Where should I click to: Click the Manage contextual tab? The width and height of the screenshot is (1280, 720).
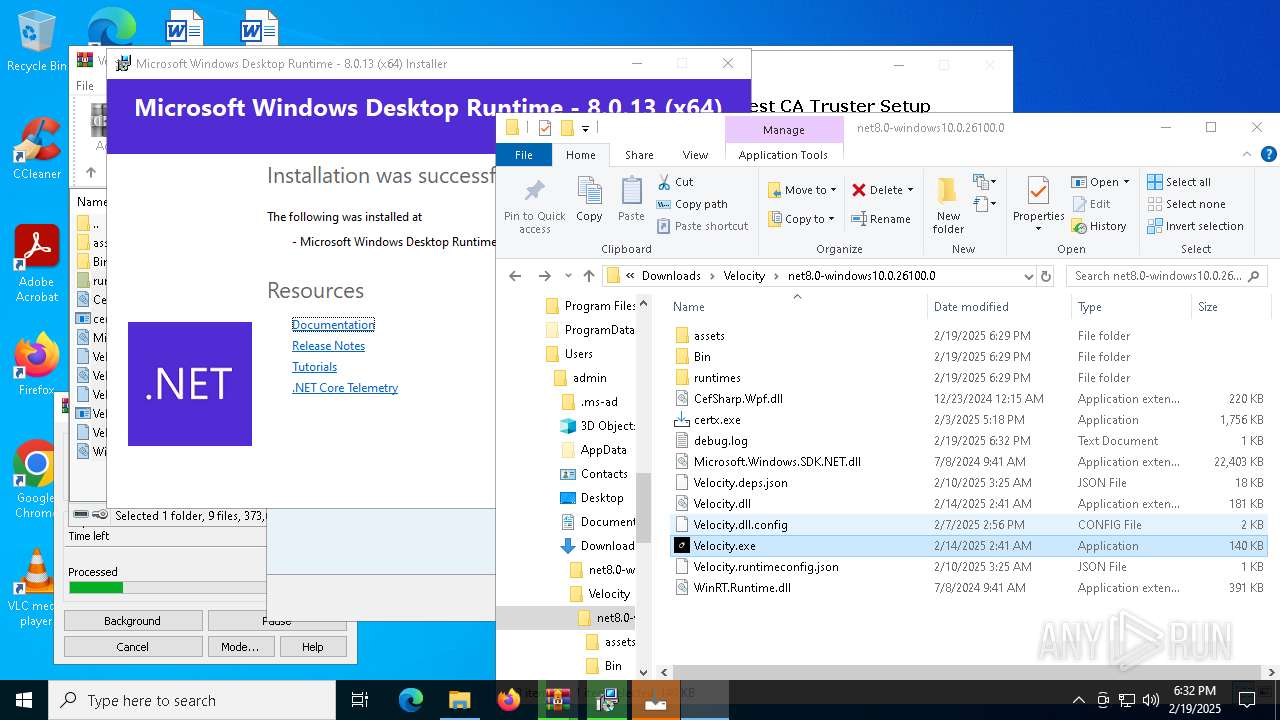[783, 130]
